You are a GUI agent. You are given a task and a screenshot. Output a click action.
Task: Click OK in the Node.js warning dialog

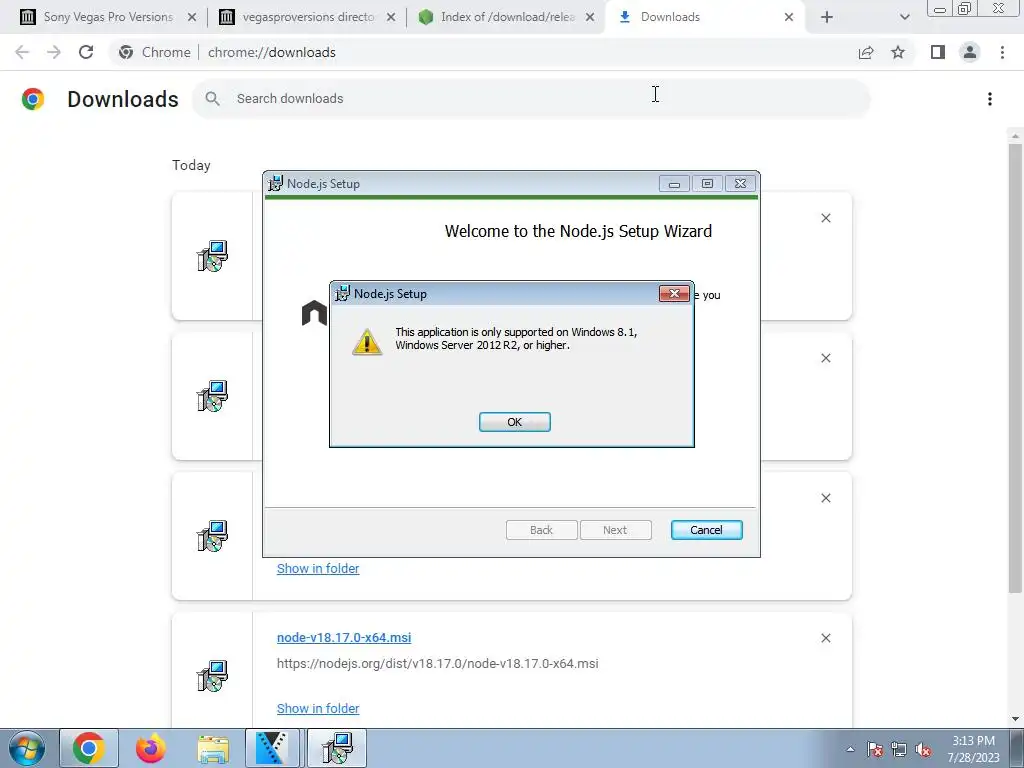point(515,422)
